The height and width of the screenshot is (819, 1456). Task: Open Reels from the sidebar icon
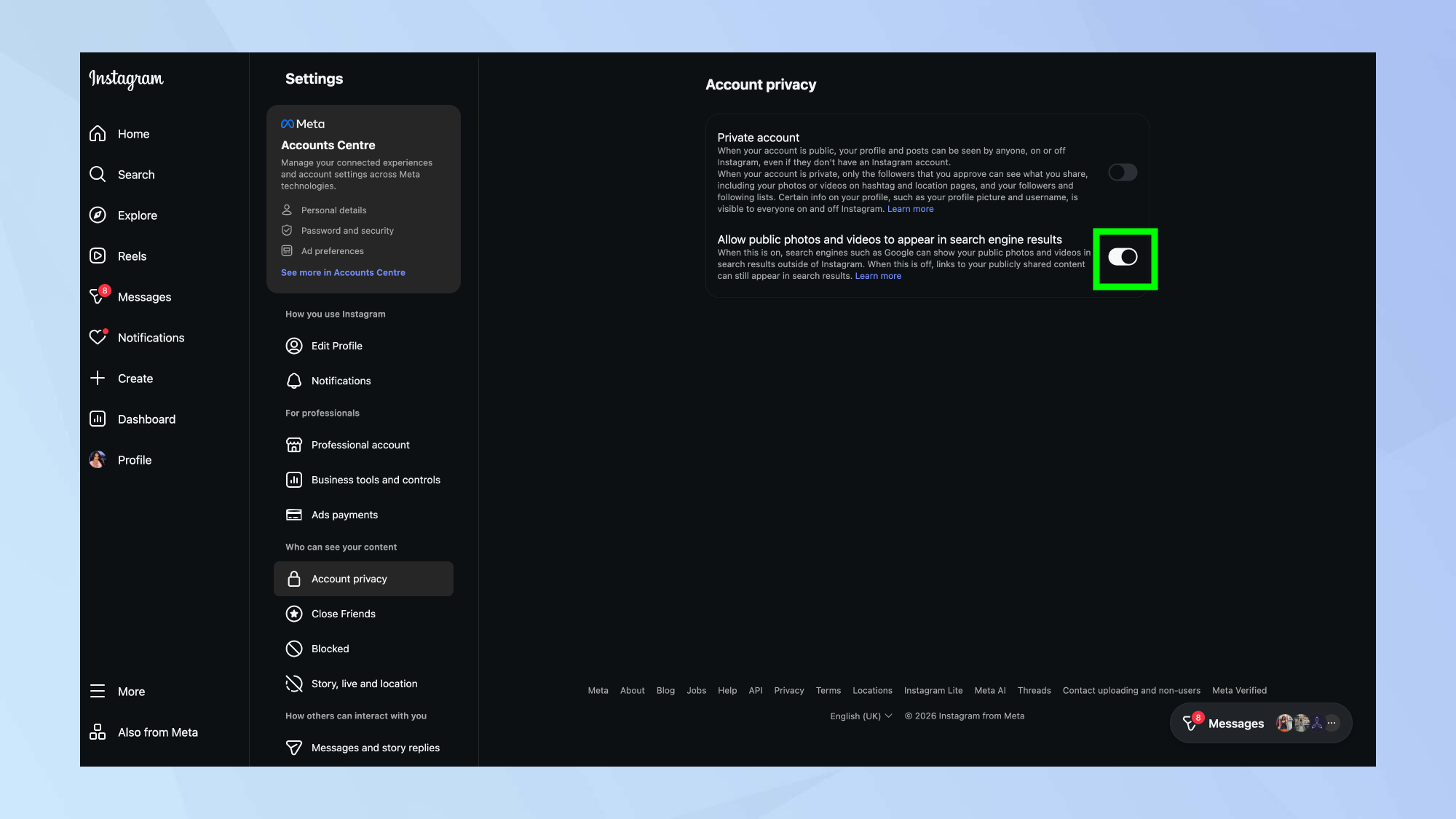point(98,256)
